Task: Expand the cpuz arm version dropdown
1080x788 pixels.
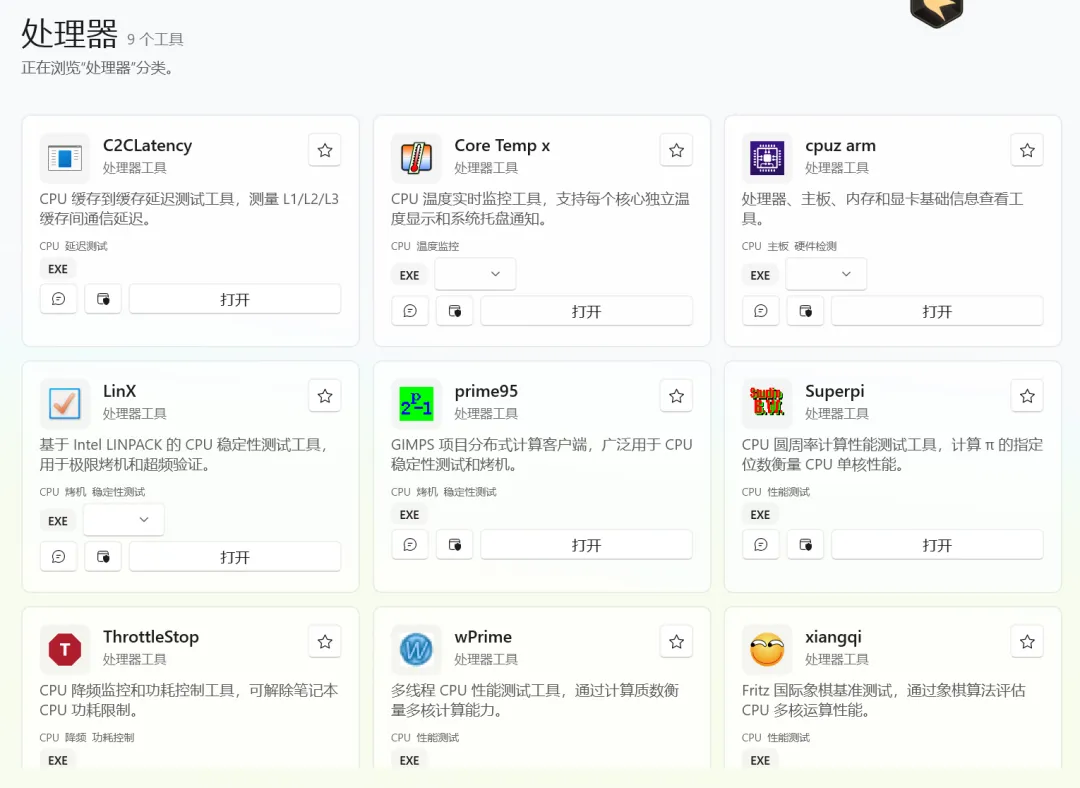Action: pos(826,274)
